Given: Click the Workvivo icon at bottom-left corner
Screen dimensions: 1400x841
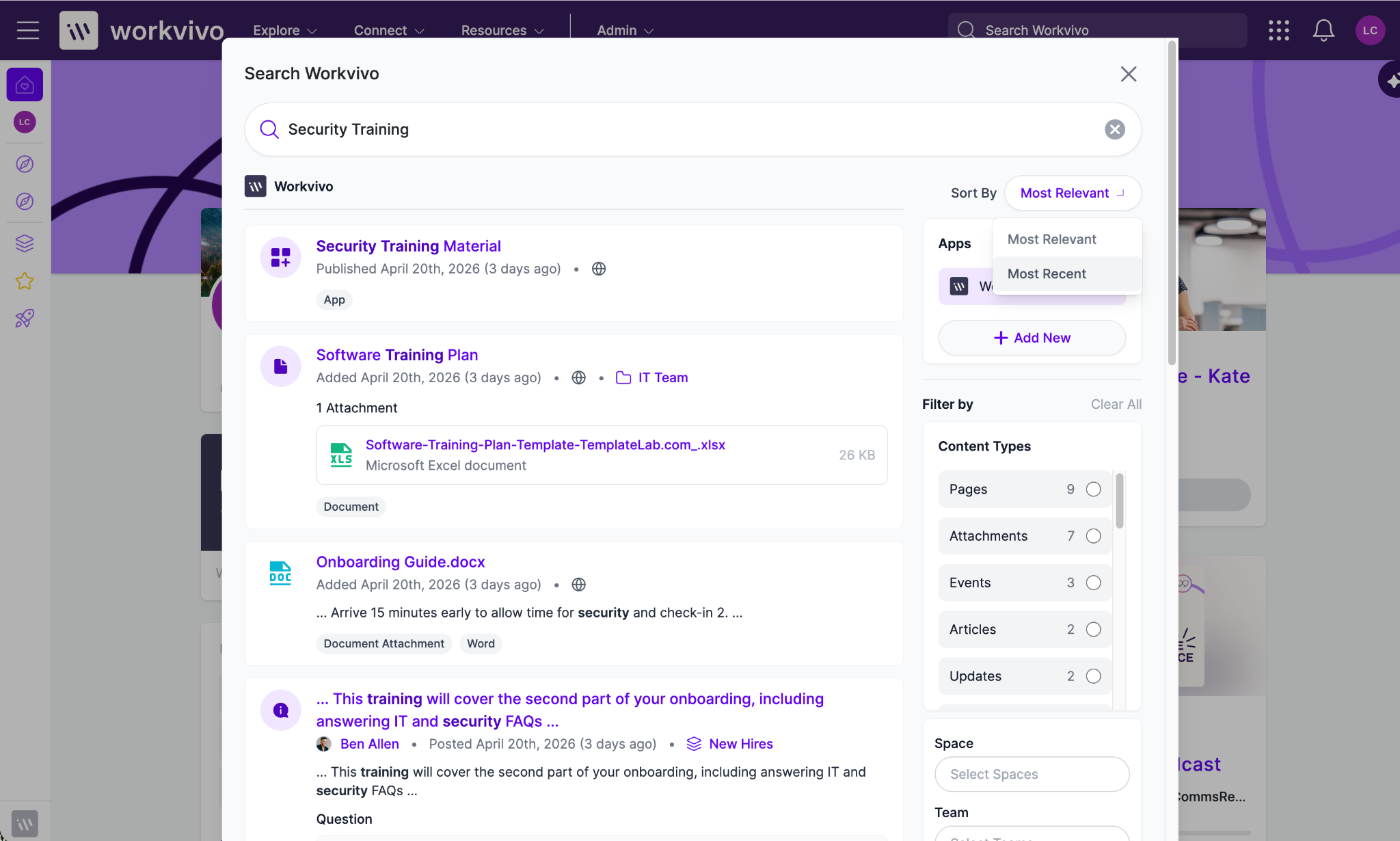Looking at the screenshot, I should point(25,824).
